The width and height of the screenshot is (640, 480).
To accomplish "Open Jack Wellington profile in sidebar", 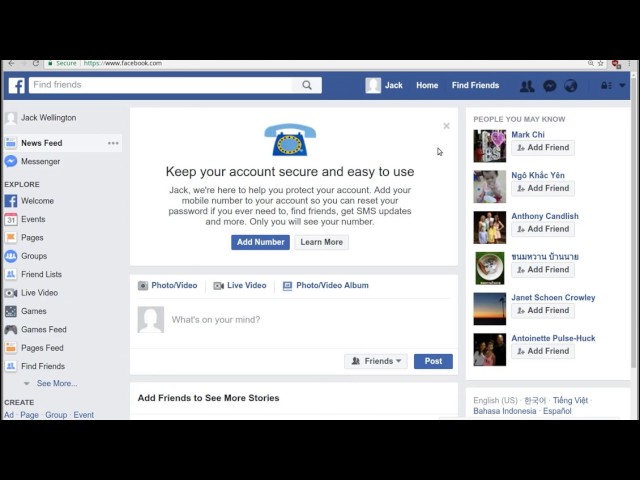I will (x=41, y=118).
